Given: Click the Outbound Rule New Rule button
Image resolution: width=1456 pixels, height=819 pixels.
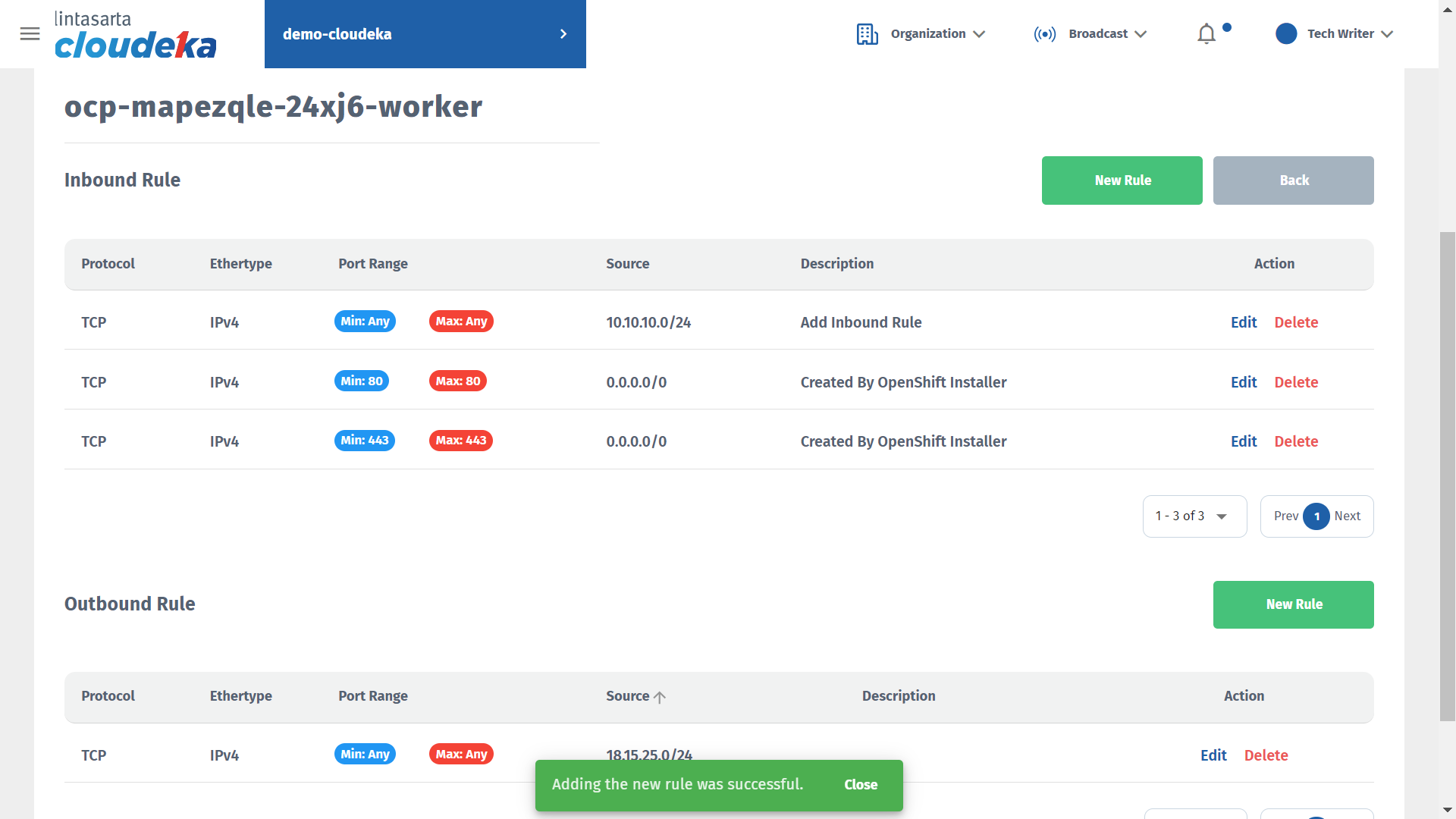Looking at the screenshot, I should coord(1293,604).
